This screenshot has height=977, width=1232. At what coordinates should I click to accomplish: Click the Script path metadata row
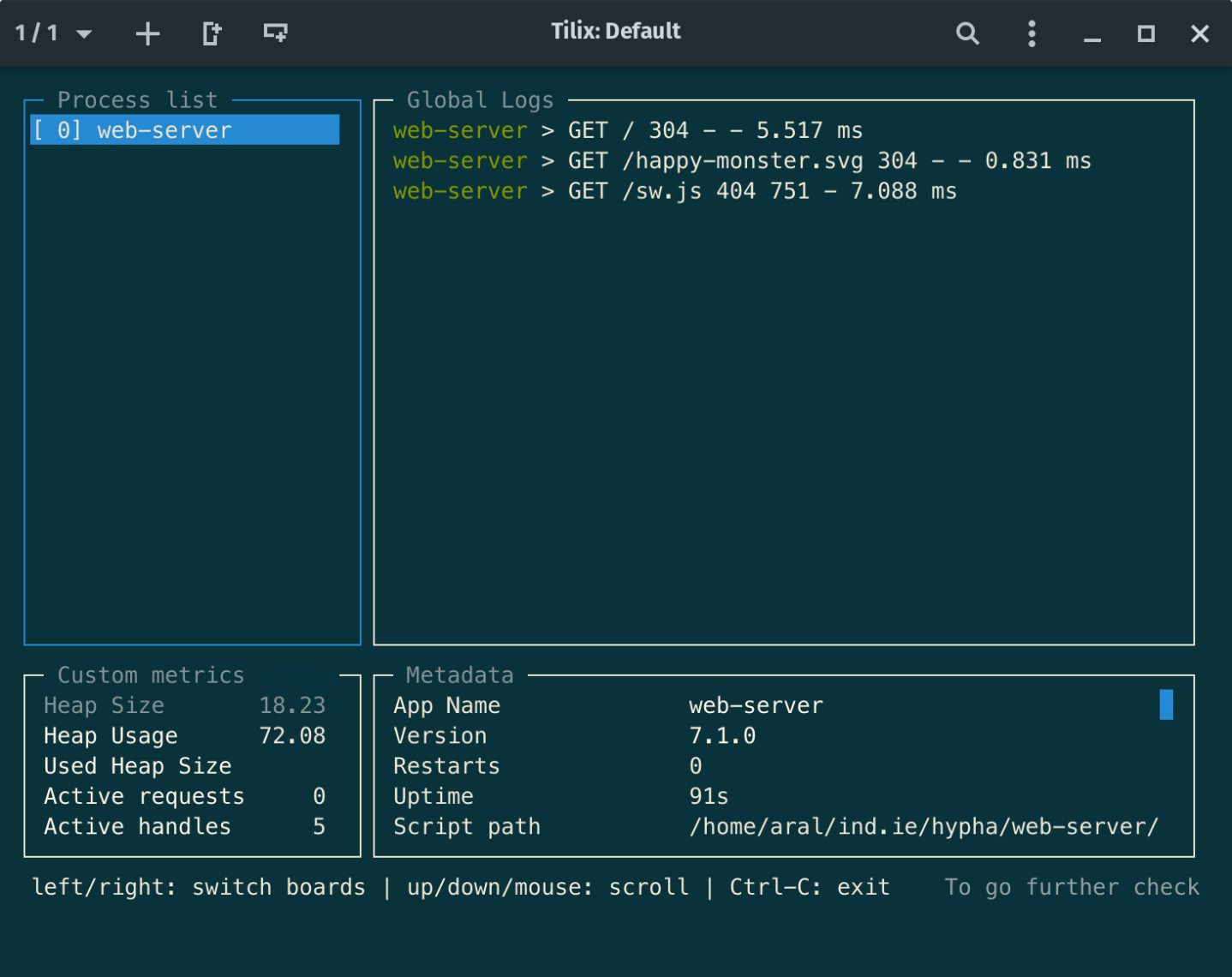coord(775,827)
